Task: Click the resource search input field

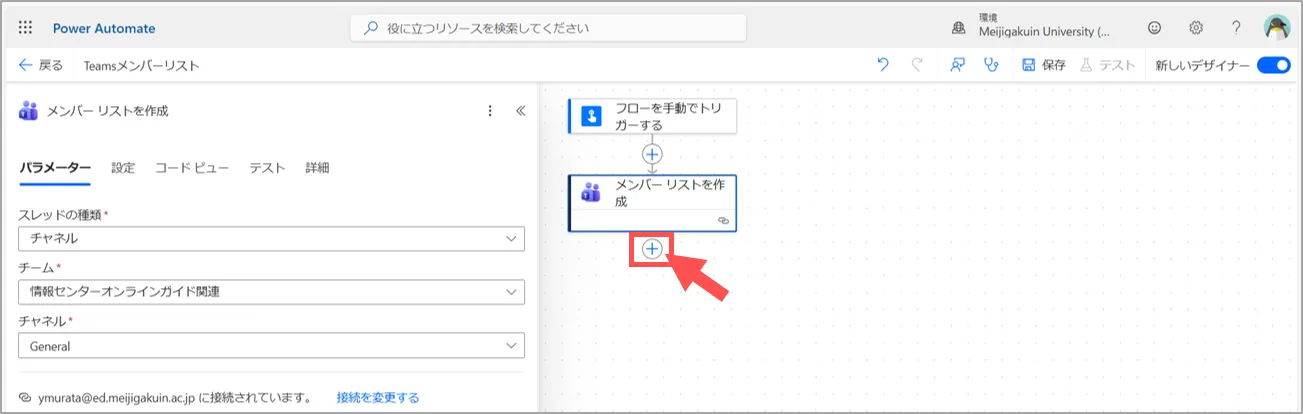Action: 548,28
